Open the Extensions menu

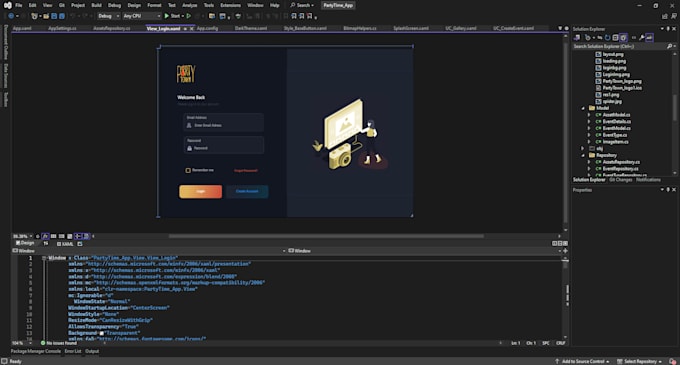[230, 5]
